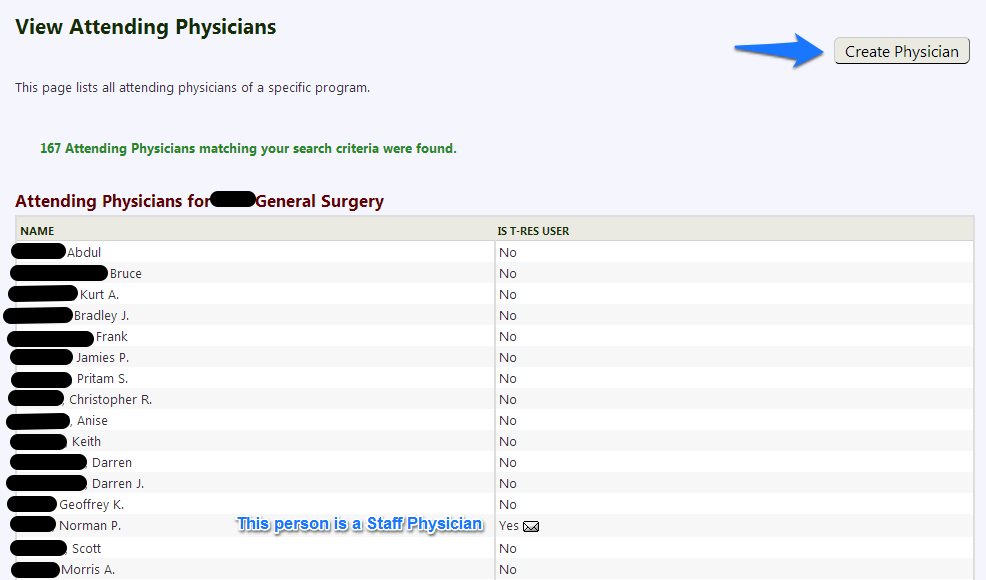Click the IS T-RES USER column header

click(x=533, y=231)
